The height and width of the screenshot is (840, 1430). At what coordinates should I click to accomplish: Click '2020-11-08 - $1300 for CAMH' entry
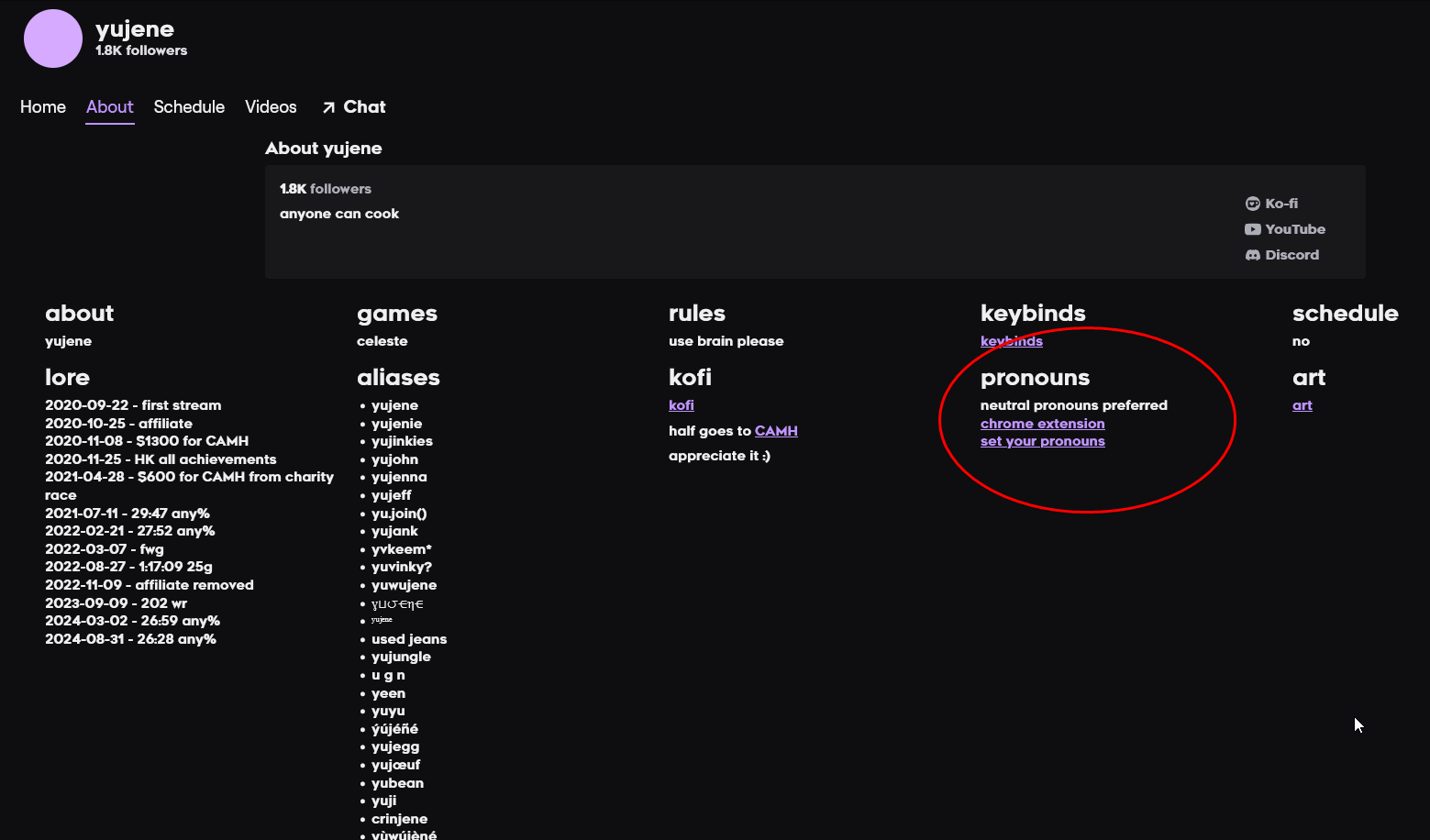147,441
